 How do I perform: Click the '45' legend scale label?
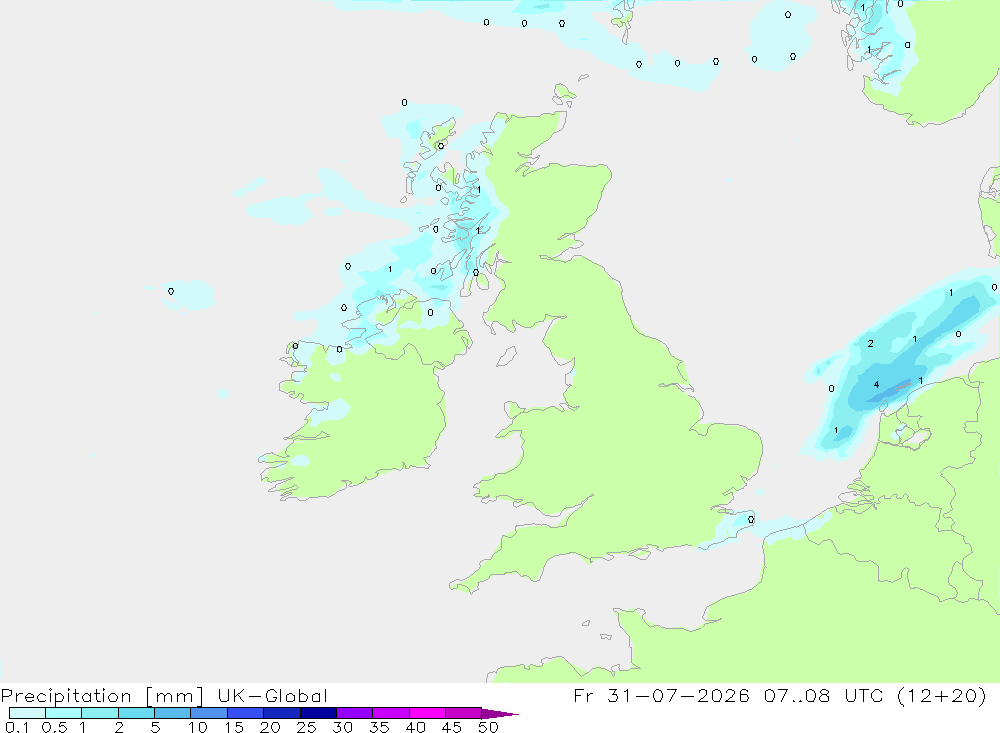pyautogui.click(x=452, y=727)
